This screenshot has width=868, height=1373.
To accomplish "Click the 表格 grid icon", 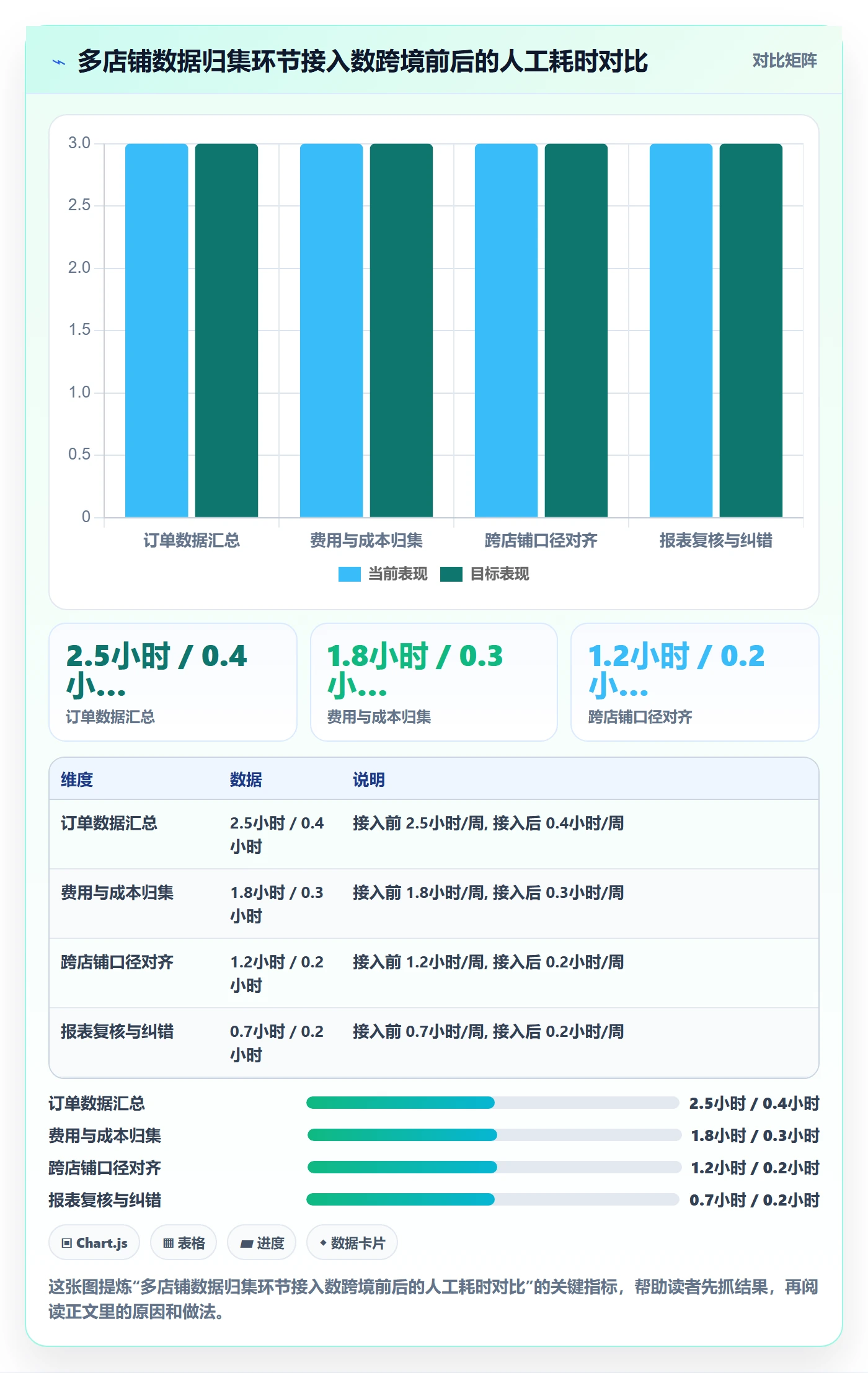I will pos(168,1243).
